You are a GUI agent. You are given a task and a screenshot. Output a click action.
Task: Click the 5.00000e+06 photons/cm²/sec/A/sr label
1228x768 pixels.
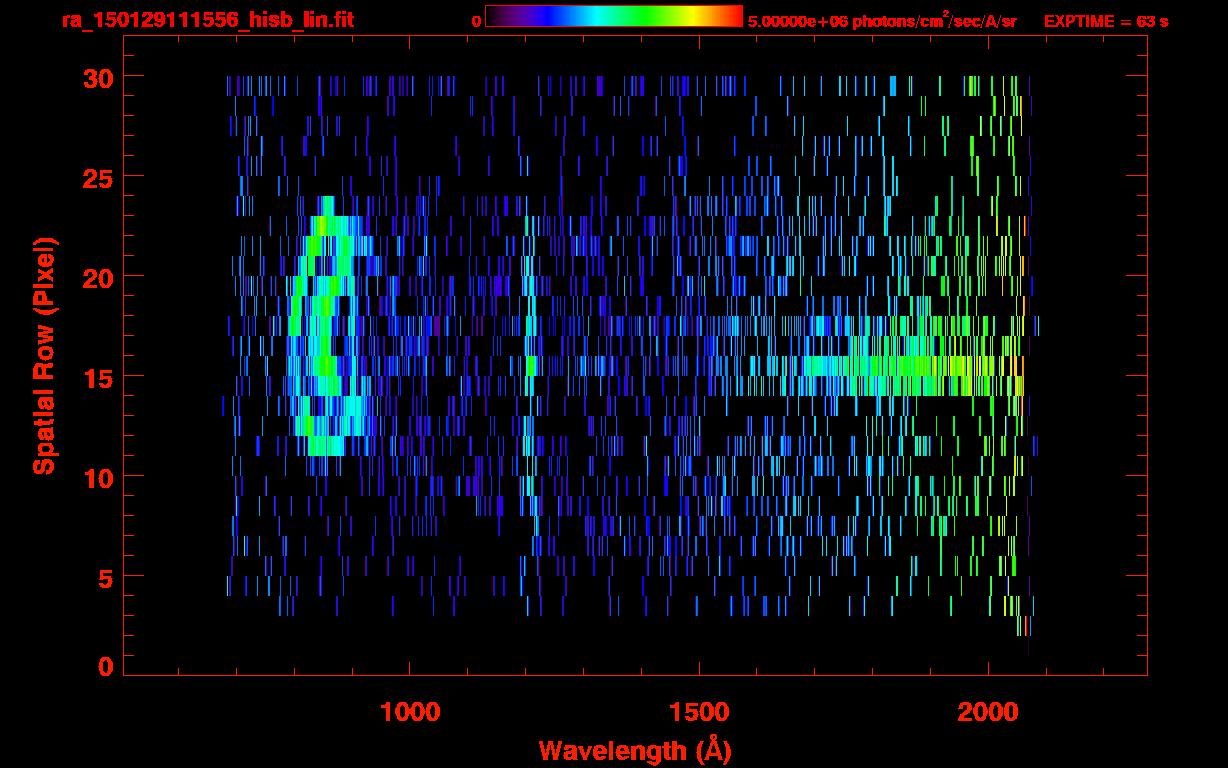click(881, 19)
